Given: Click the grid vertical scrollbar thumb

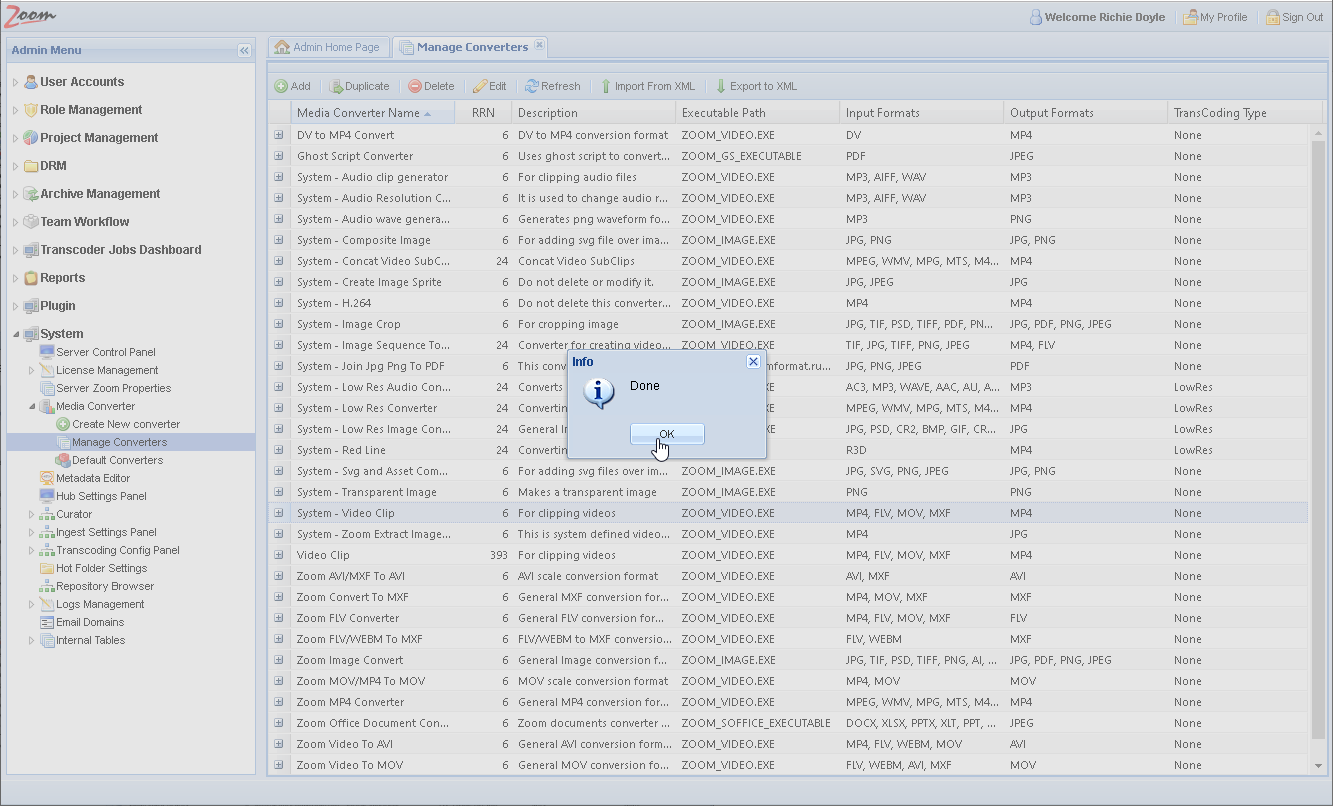Looking at the screenshot, I should click(x=1318, y=440).
